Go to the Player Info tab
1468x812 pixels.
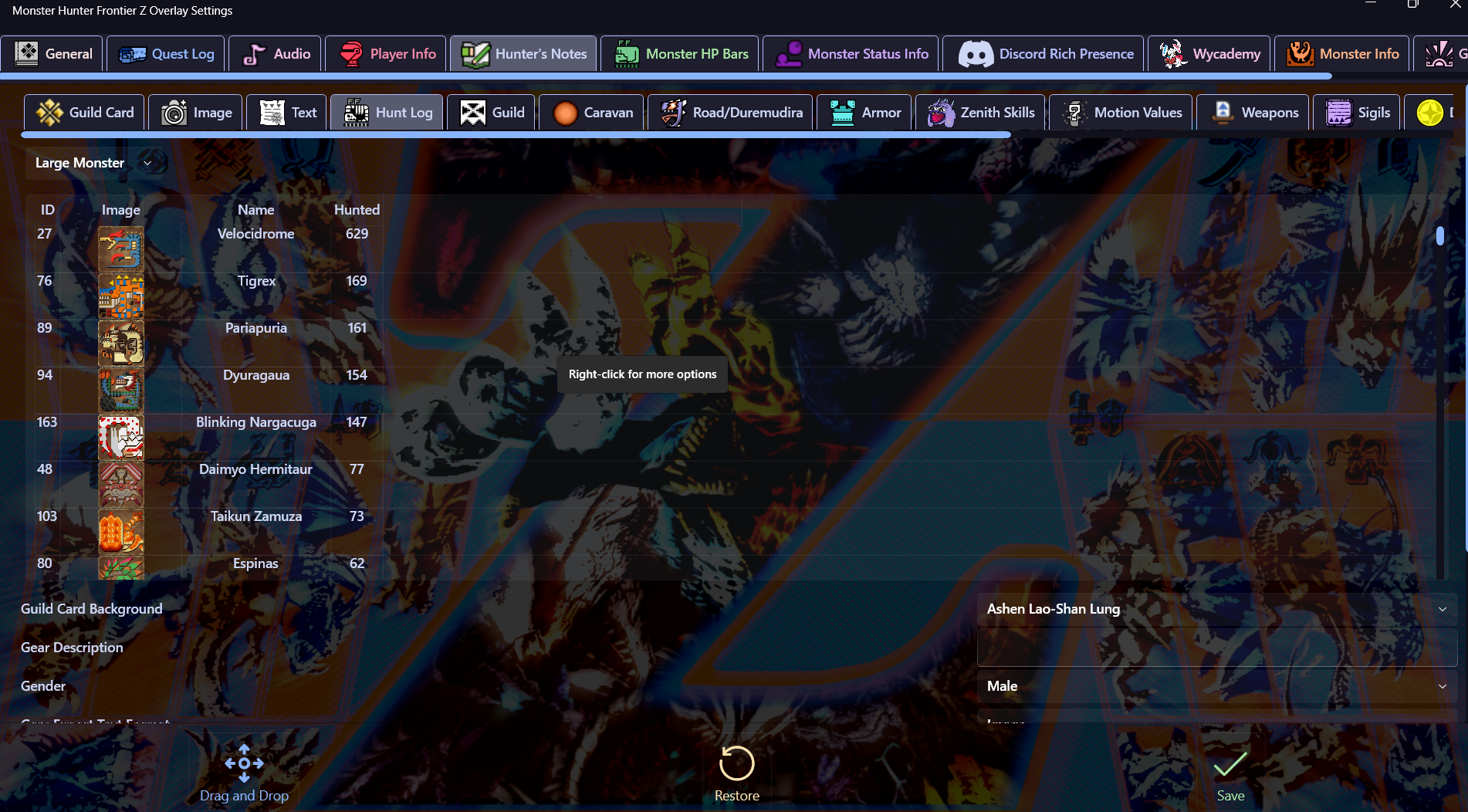385,54
